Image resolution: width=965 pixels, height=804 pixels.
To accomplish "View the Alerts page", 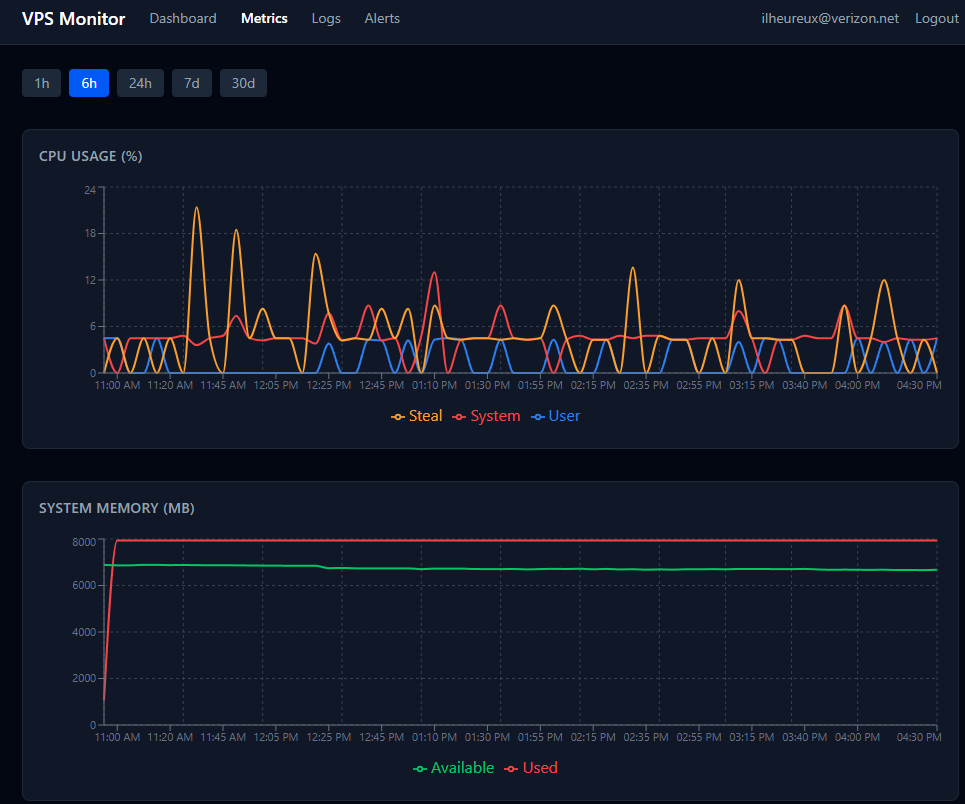I will [382, 18].
